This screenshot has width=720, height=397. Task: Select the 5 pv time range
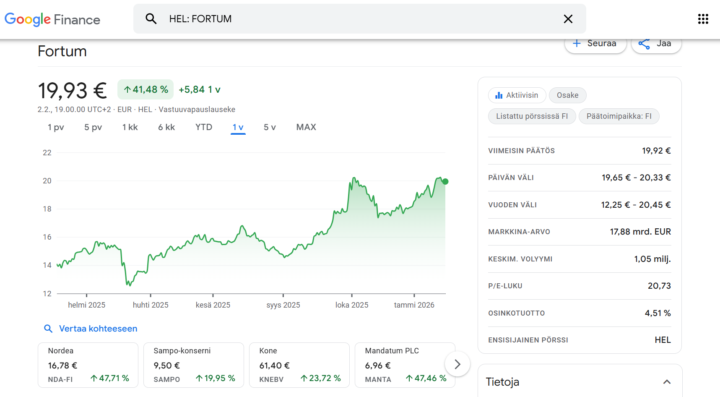point(93,127)
